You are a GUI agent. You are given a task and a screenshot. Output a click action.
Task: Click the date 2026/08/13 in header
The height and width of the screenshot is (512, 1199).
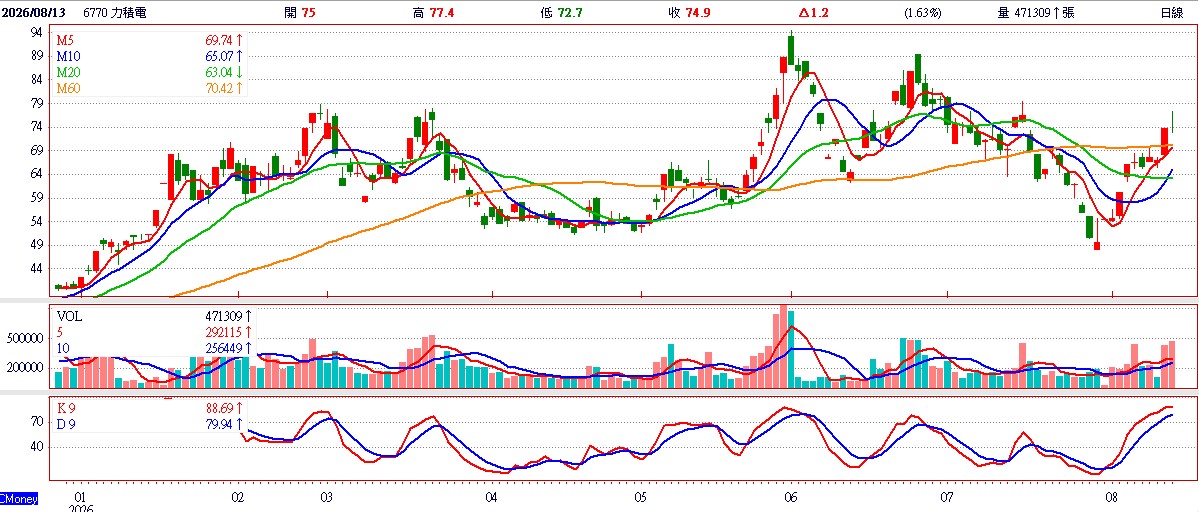(33, 13)
